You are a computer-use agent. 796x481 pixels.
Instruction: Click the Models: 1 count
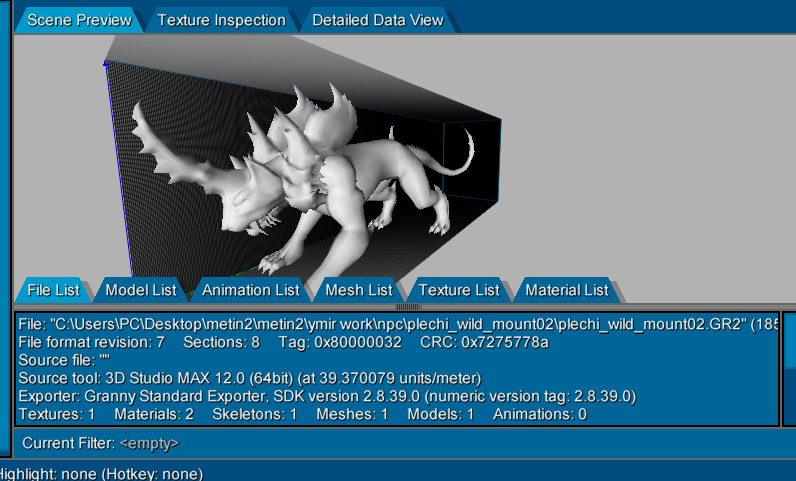coord(440,414)
